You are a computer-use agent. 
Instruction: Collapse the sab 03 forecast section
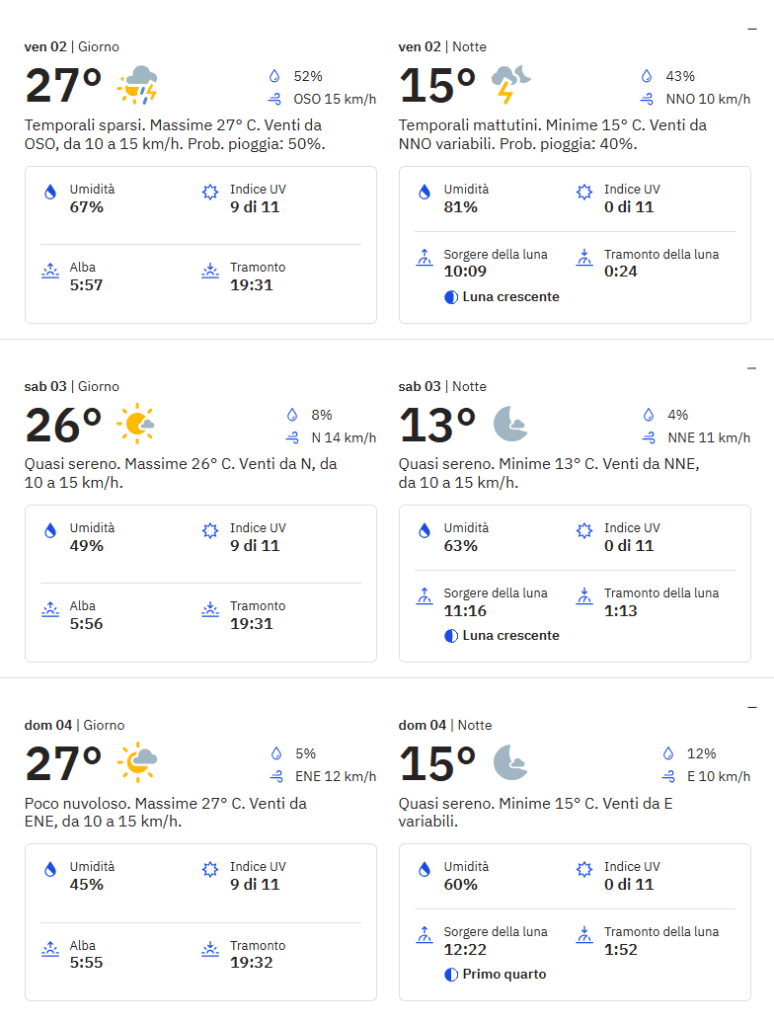coord(752,368)
